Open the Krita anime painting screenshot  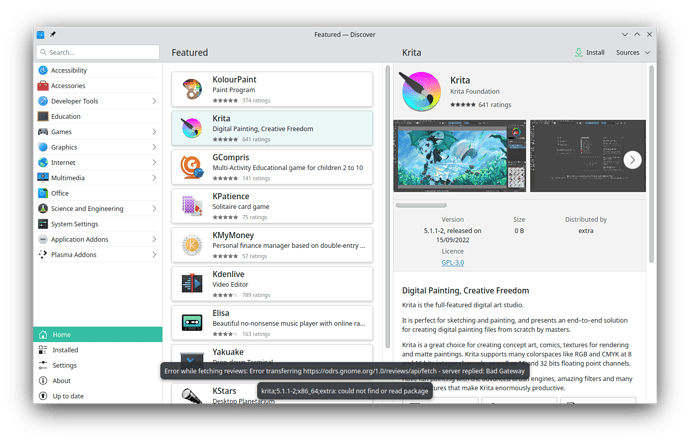459,156
